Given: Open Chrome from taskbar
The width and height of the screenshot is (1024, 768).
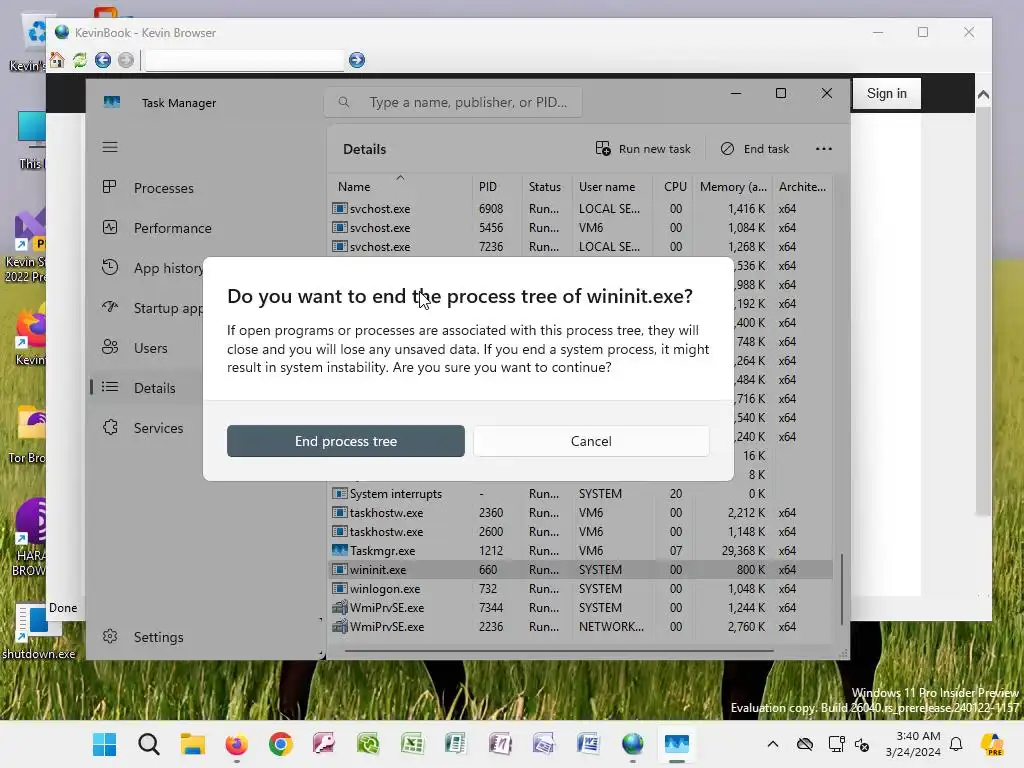Looking at the screenshot, I should click(281, 744).
